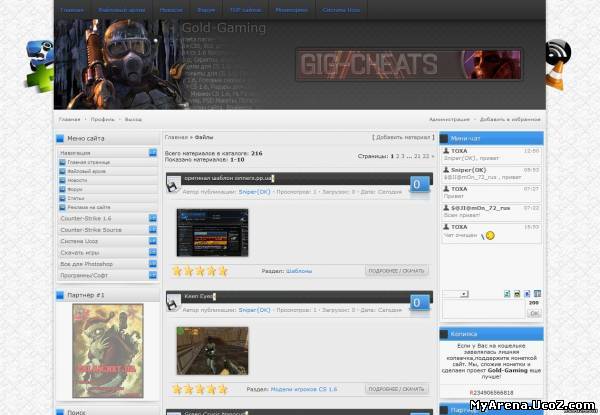Click Добавить в избранное
Image resolution: width=600 pixels, height=415 pixels.
[x=510, y=119]
